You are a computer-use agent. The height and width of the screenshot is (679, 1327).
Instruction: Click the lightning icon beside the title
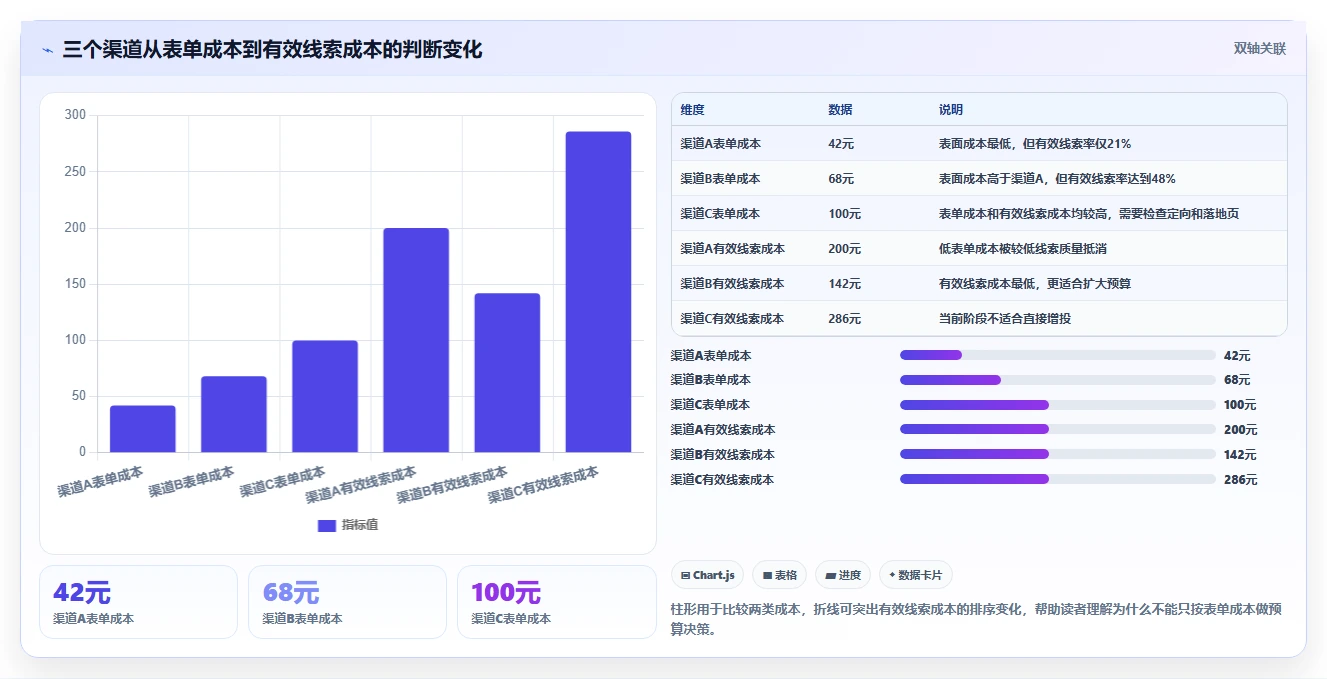48,49
